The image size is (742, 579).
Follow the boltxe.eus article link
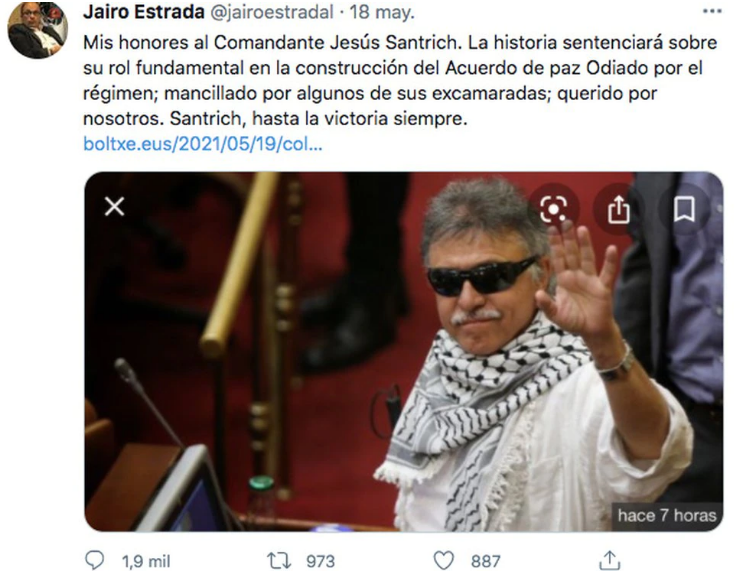[203, 143]
